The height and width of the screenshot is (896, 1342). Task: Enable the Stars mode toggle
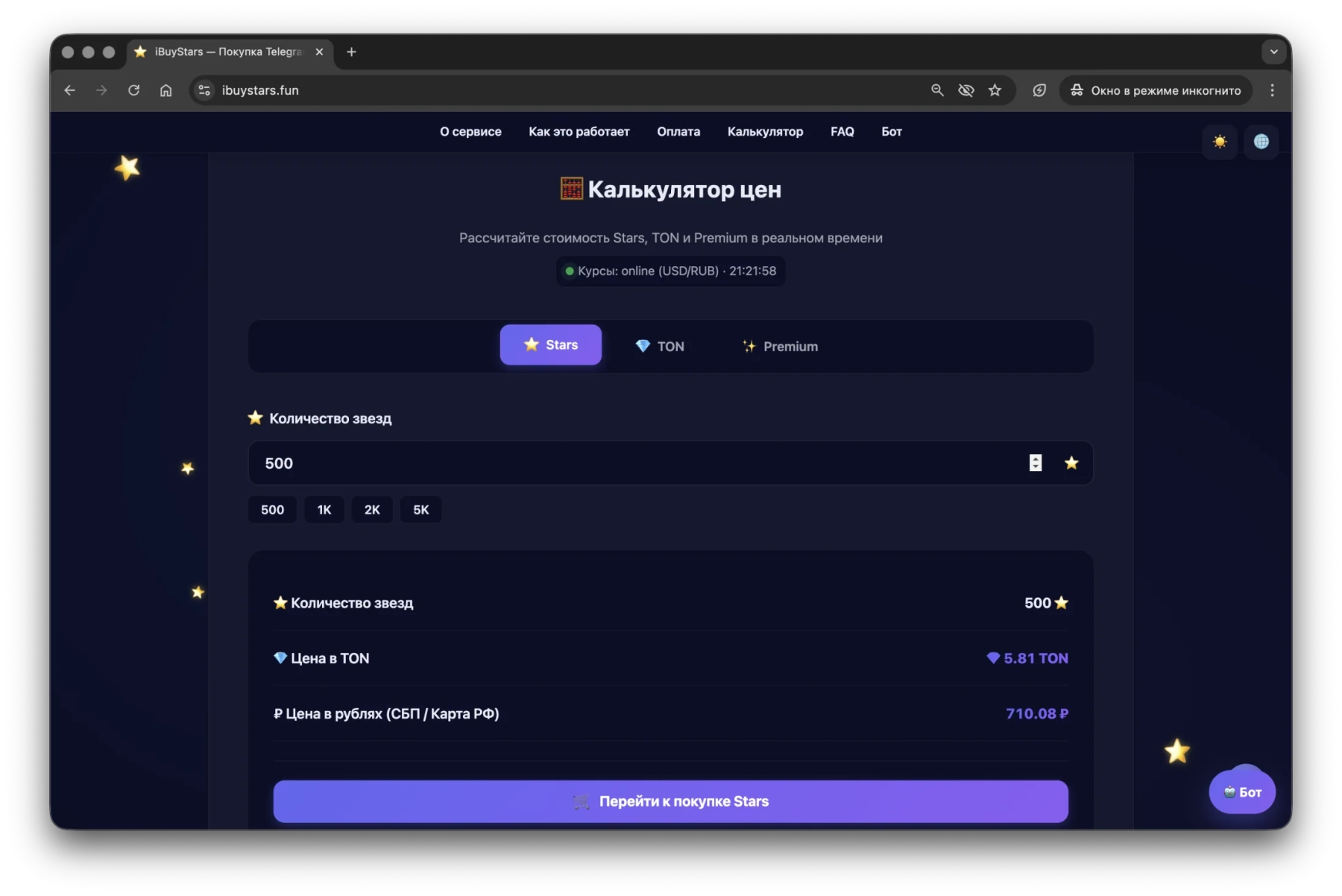[550, 344]
